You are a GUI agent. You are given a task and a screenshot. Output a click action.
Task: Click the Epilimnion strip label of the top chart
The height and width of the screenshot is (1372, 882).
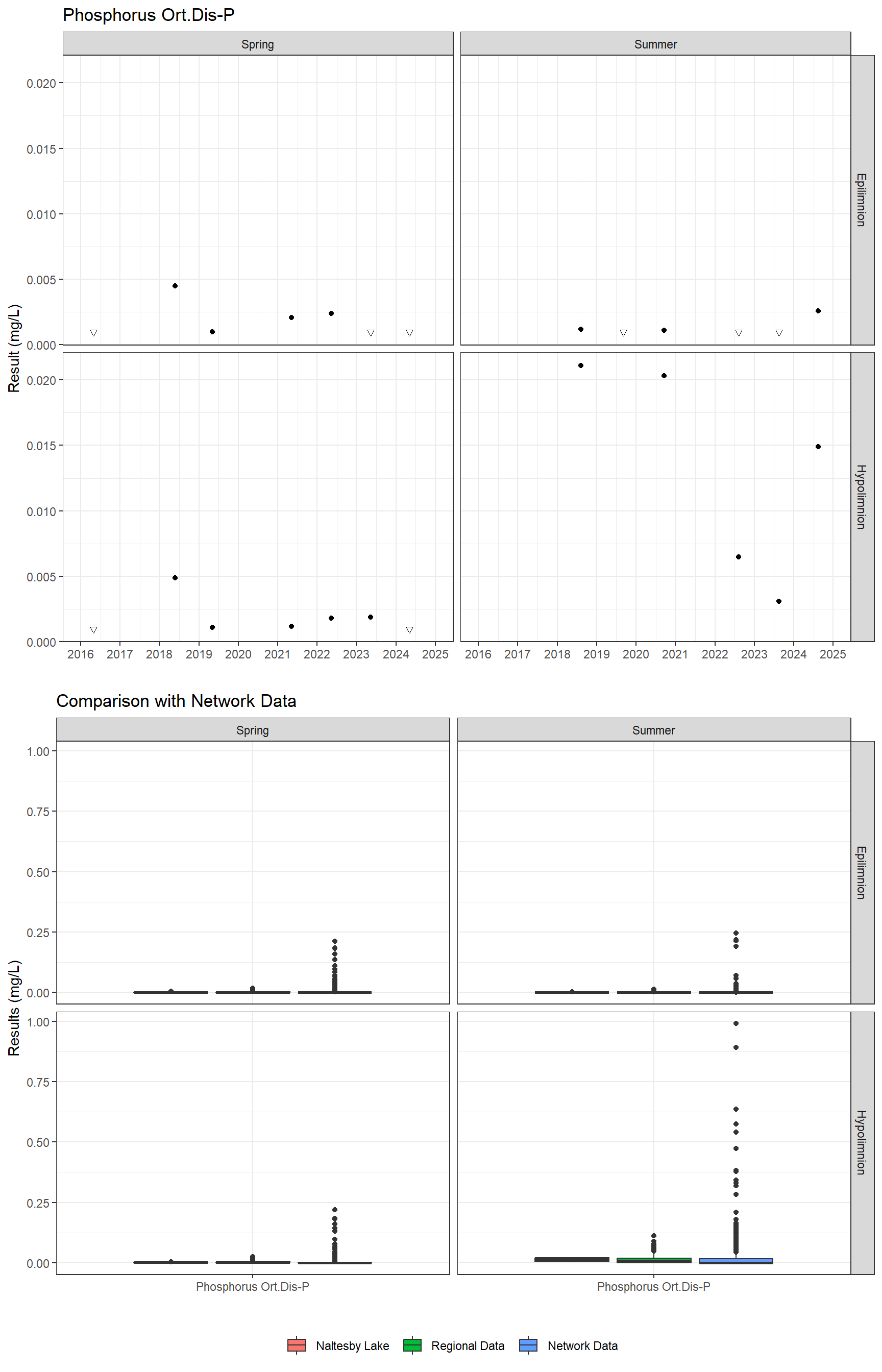tap(862, 200)
